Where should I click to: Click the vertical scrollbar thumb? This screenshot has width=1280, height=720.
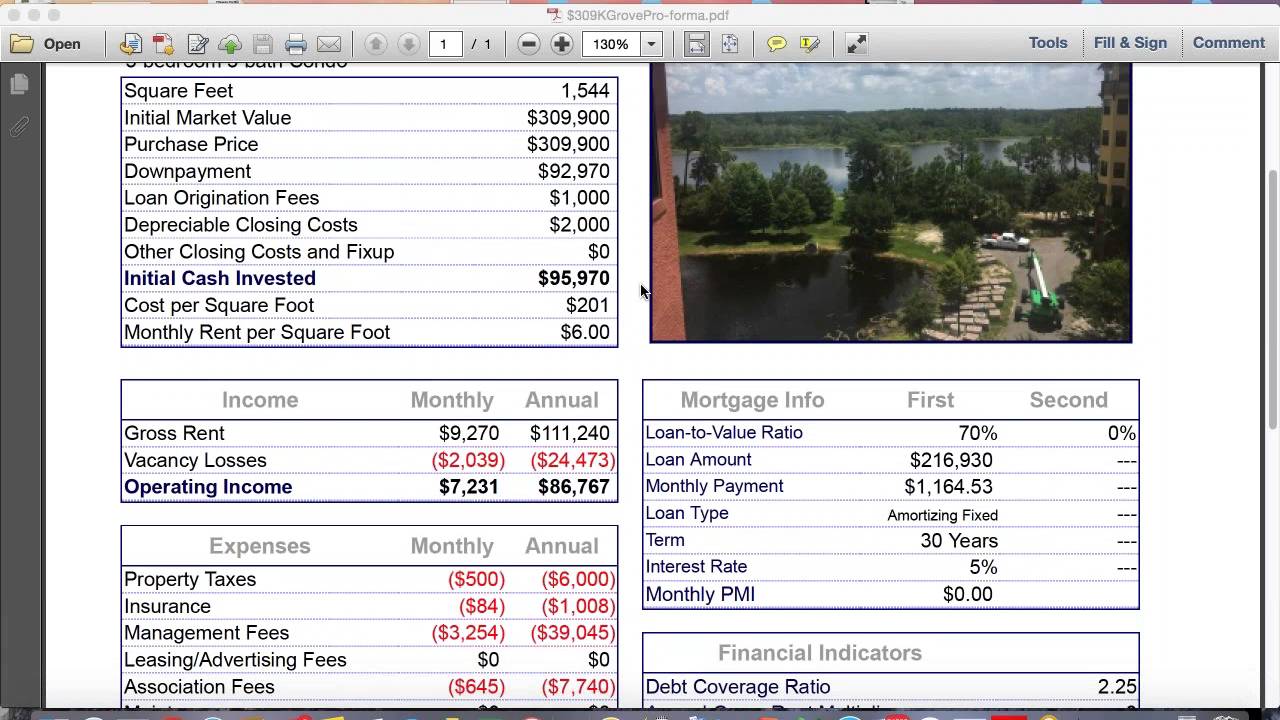tap(1273, 300)
